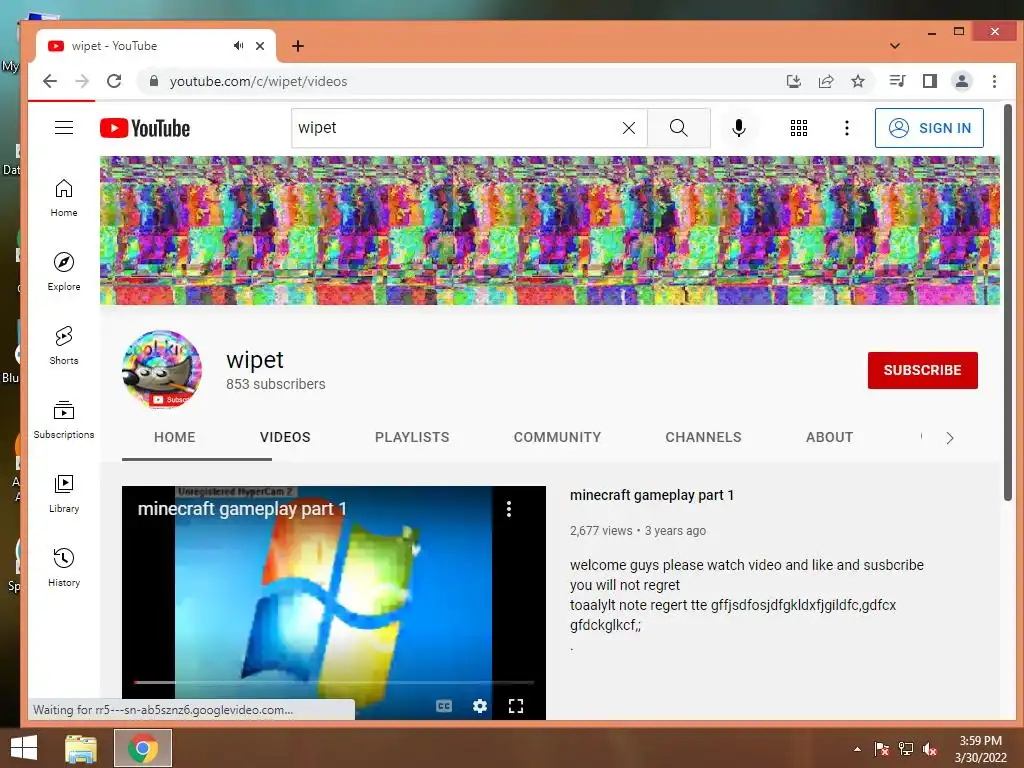Open a new Chrome tab
1024x768 pixels.
[x=298, y=46]
